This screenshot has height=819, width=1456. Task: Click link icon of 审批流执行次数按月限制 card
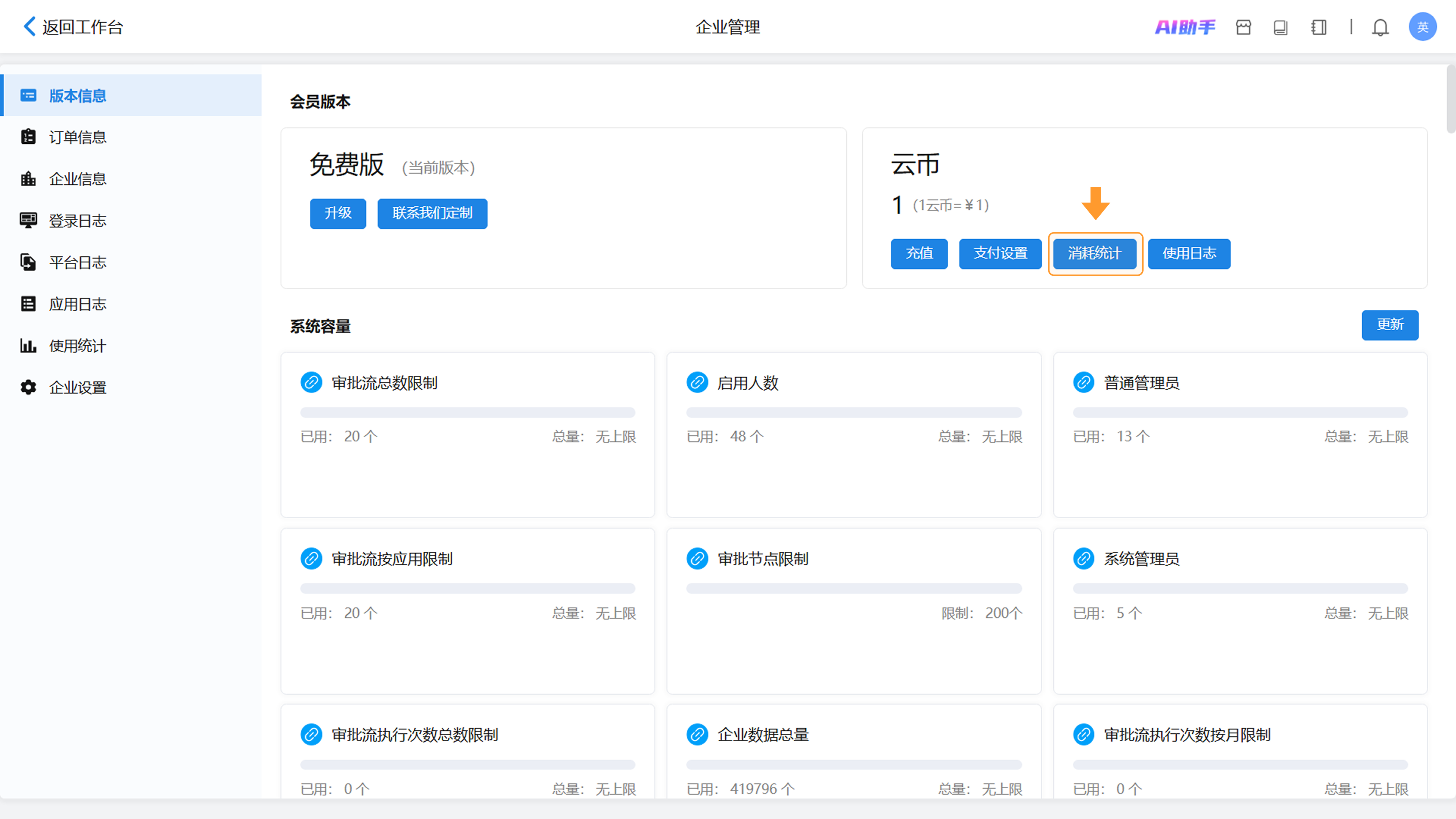pos(1084,735)
